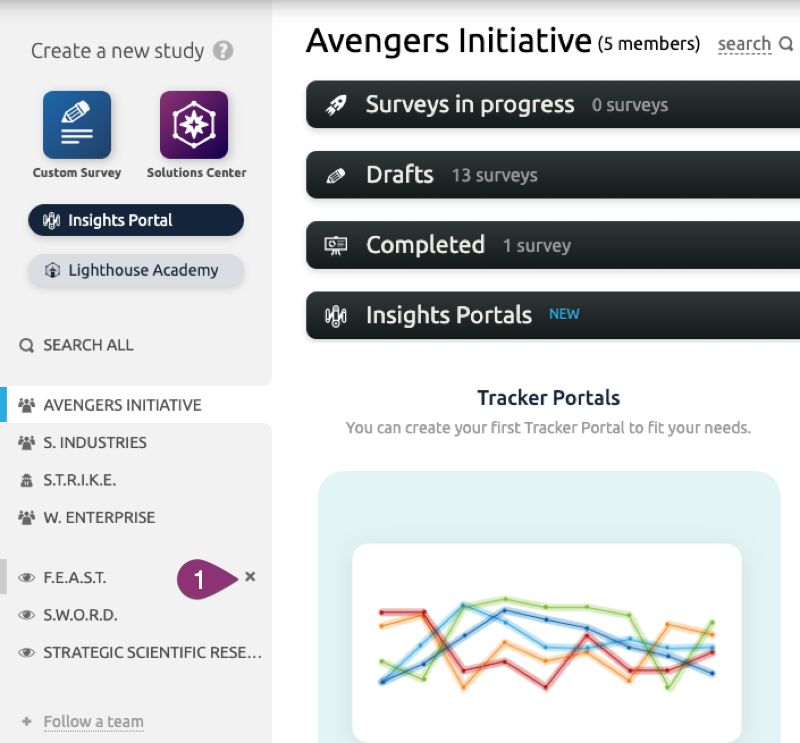Click the help question mark icon
The image size is (800, 743).
(223, 51)
